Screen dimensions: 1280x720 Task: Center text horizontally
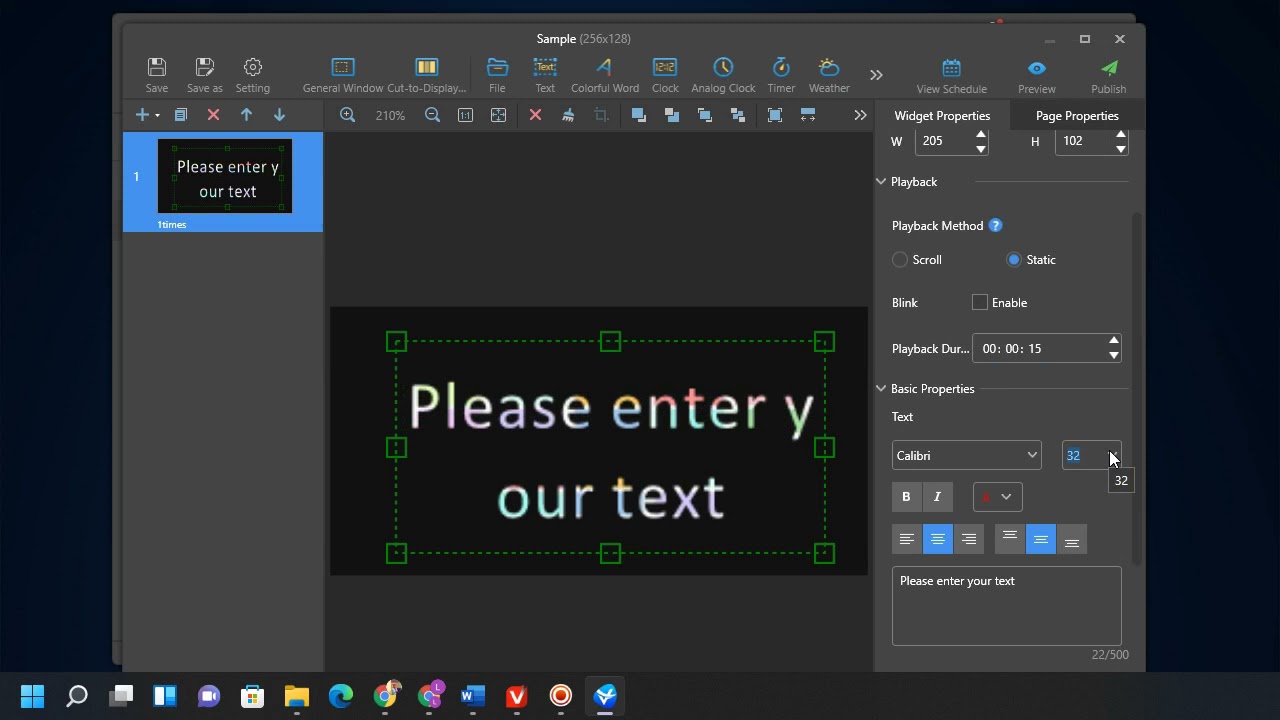tap(938, 539)
